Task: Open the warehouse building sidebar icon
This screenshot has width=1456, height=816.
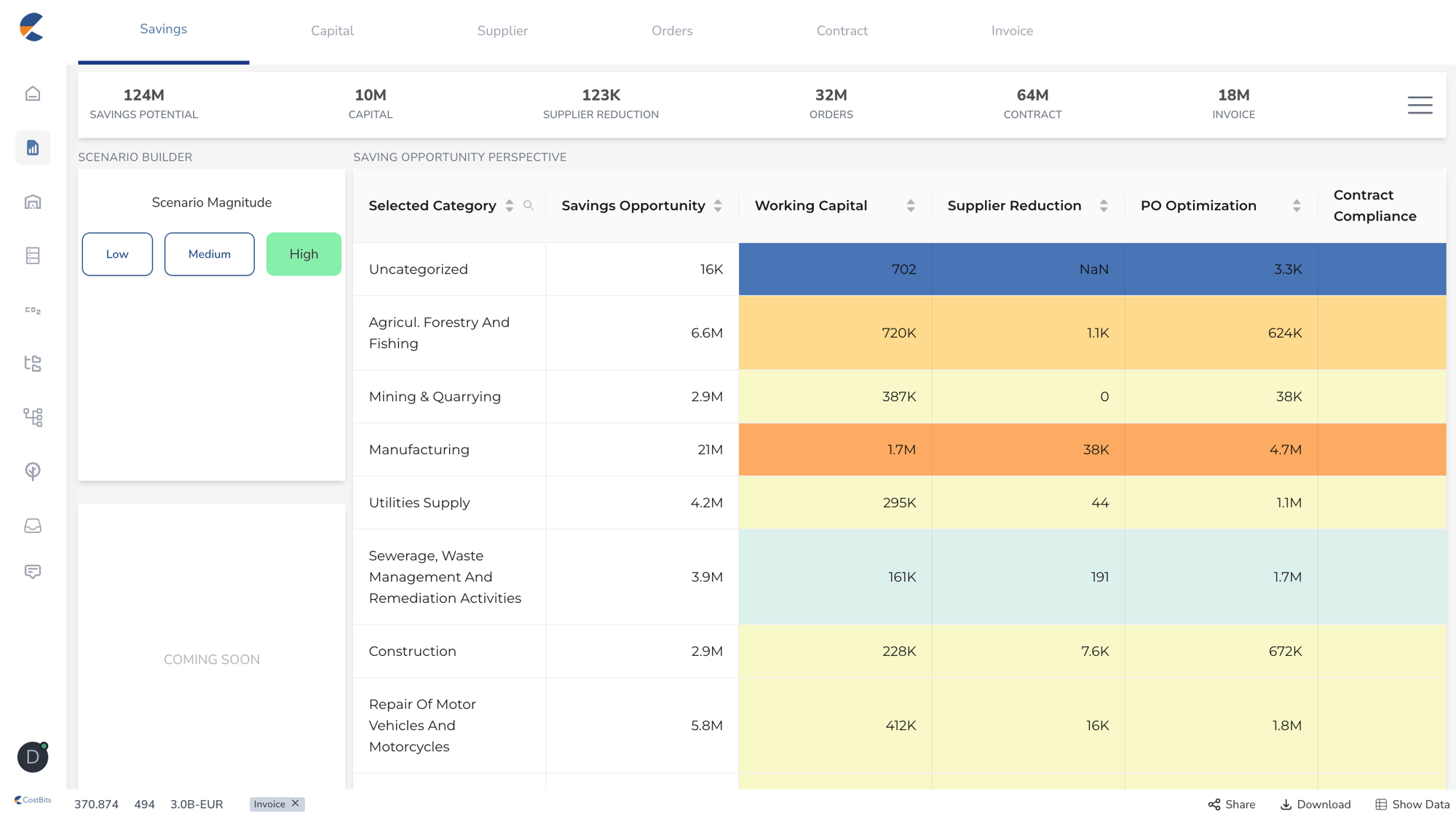Action: (x=33, y=202)
